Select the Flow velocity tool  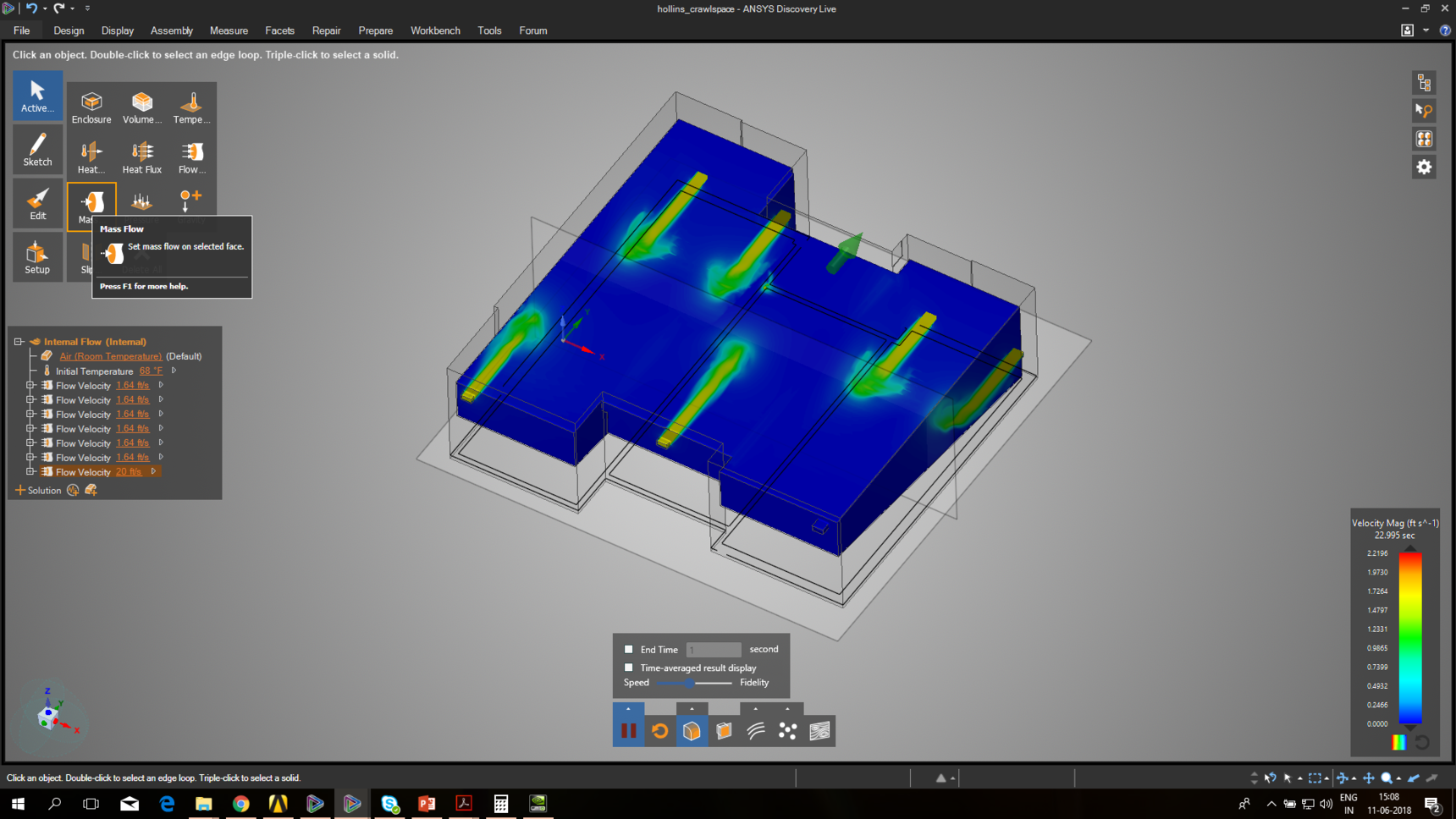coord(191,157)
